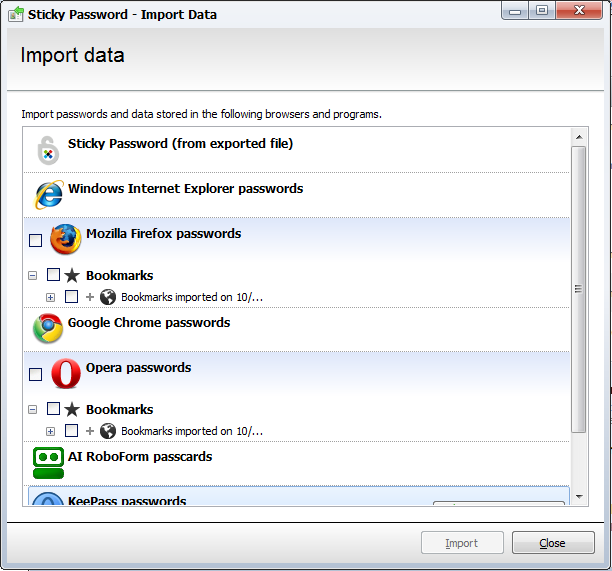Click the star icon beside Firefox Bookmarks

72,275
